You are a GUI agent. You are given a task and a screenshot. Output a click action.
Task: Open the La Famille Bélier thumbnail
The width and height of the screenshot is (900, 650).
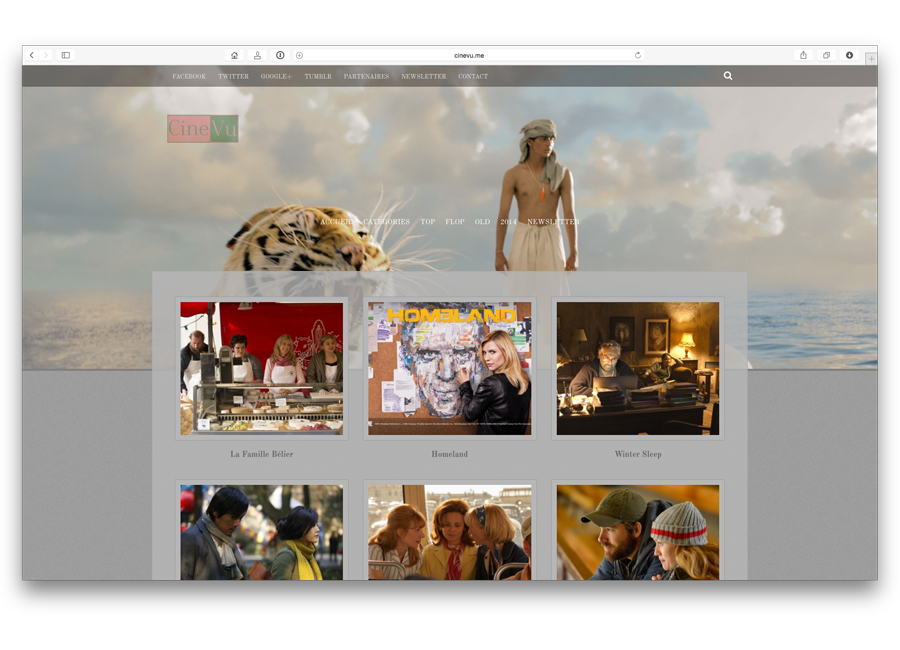[262, 368]
